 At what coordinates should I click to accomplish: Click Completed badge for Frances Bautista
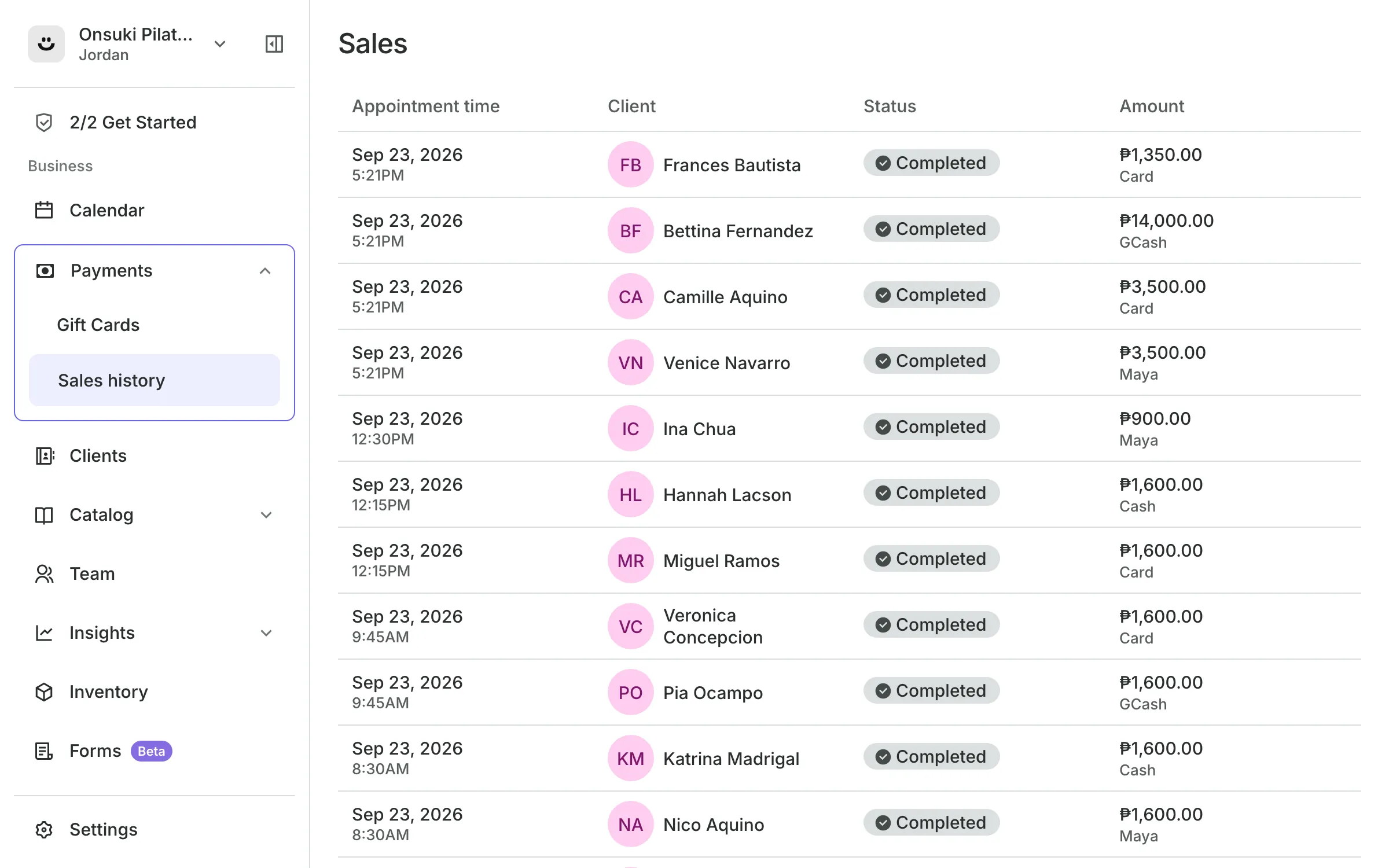point(931,163)
